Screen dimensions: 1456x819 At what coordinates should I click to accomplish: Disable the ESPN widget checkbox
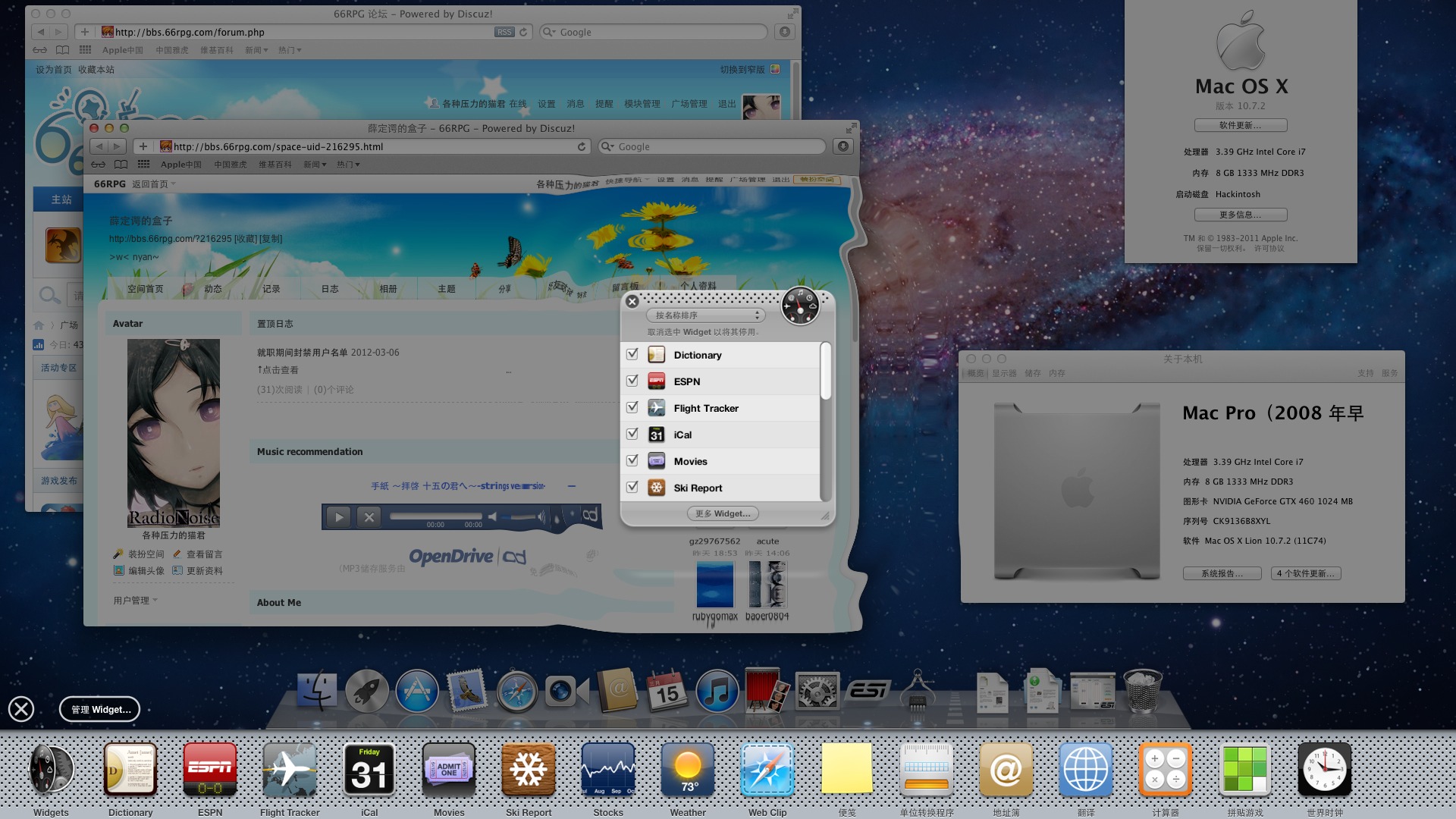(x=632, y=381)
